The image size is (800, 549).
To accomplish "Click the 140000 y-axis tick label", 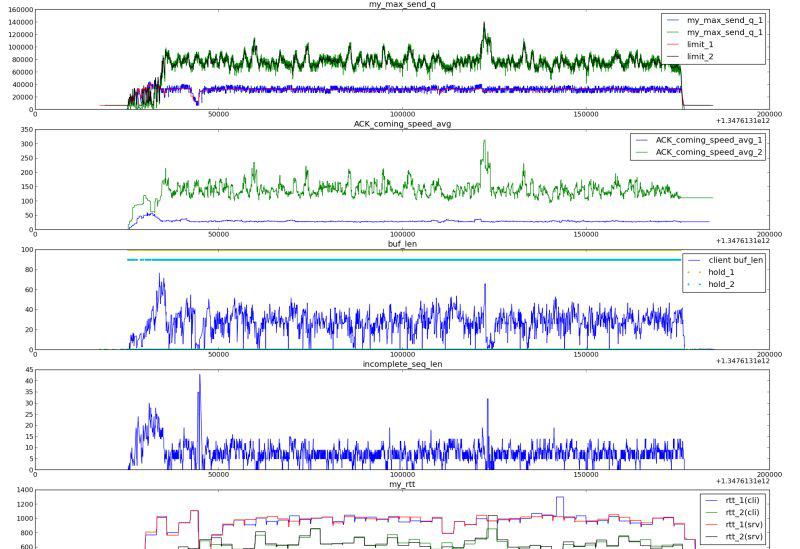I will [x=20, y=22].
